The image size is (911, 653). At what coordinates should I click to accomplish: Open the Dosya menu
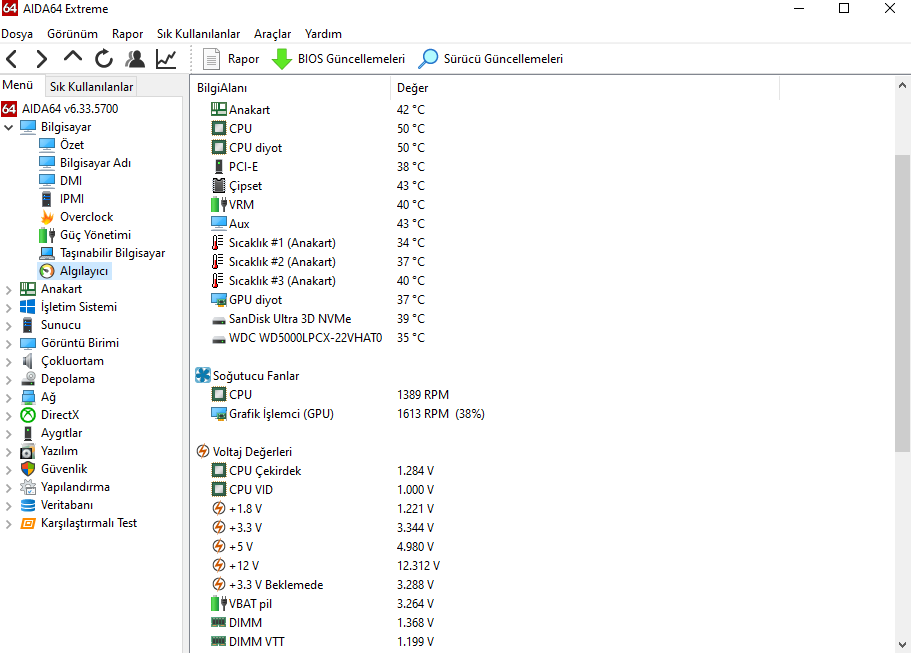point(17,34)
